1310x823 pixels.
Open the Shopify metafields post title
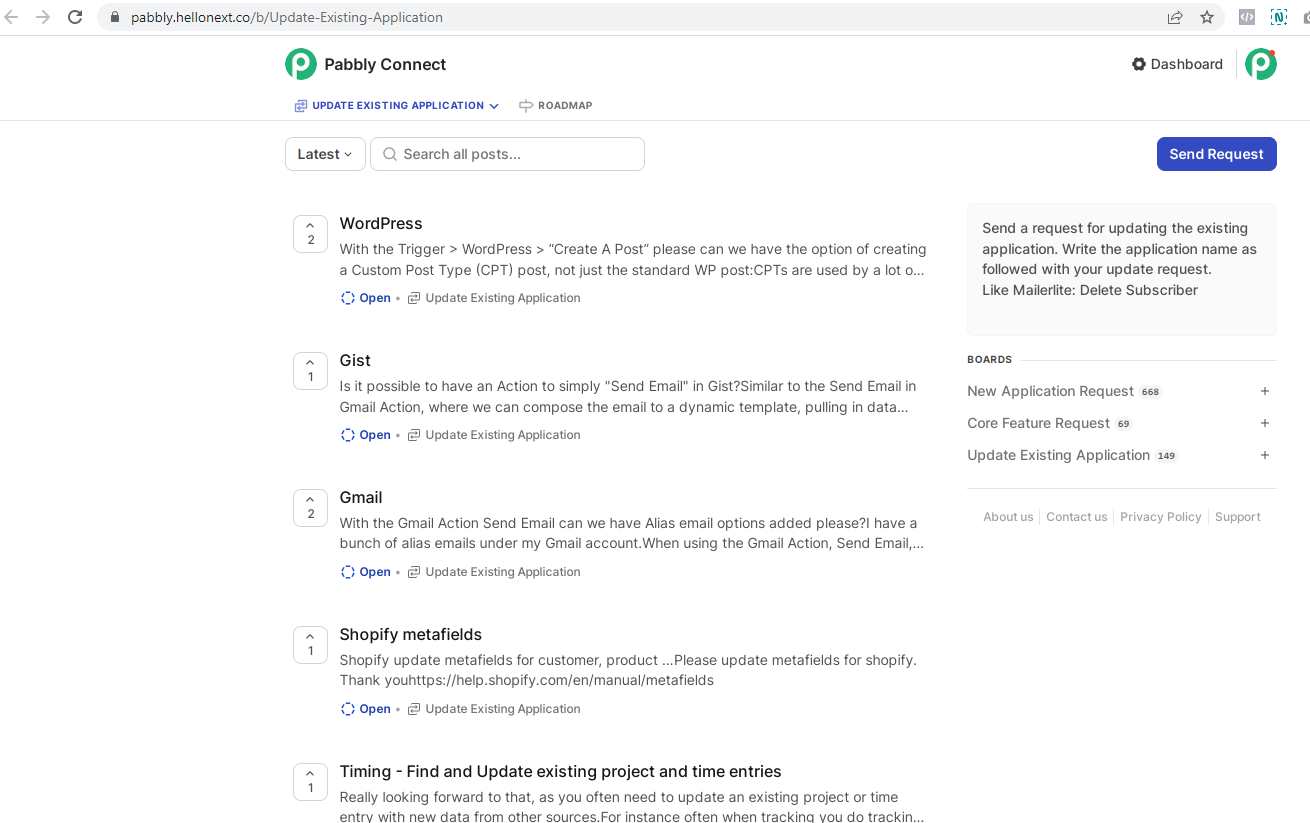[x=411, y=634]
